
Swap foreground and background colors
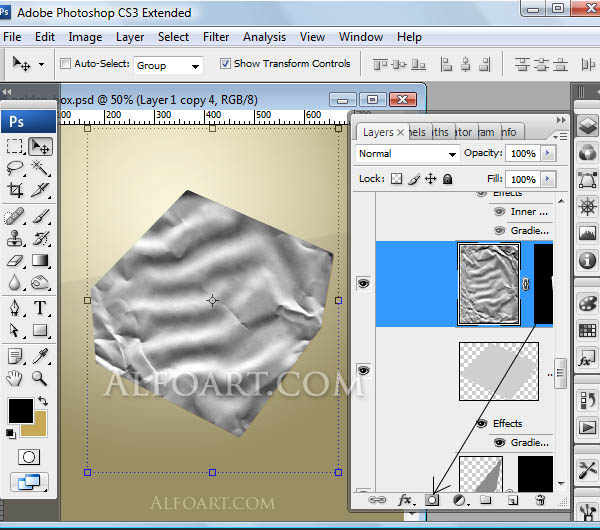coord(43,401)
